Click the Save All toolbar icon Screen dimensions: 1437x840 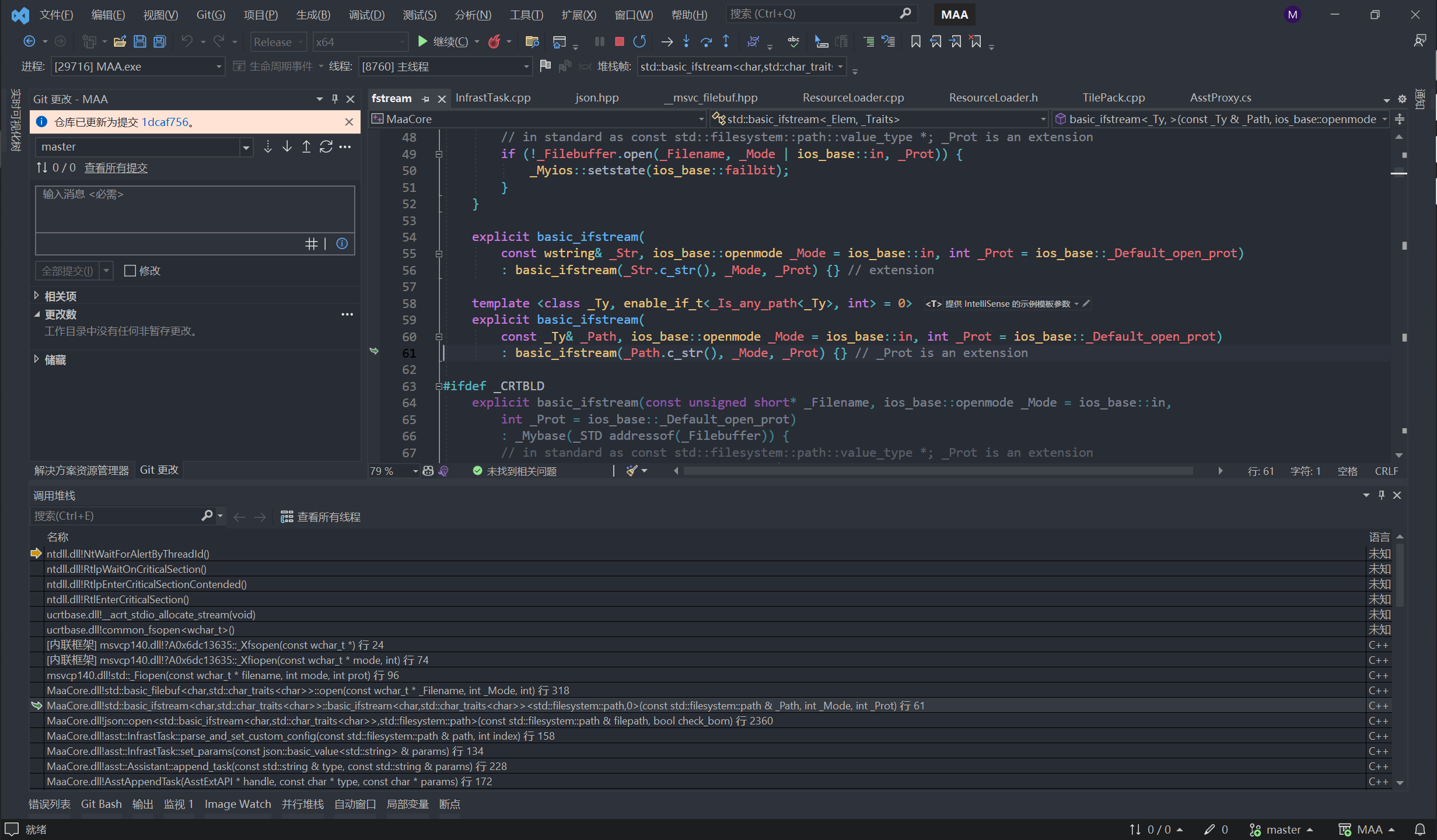coord(159,41)
